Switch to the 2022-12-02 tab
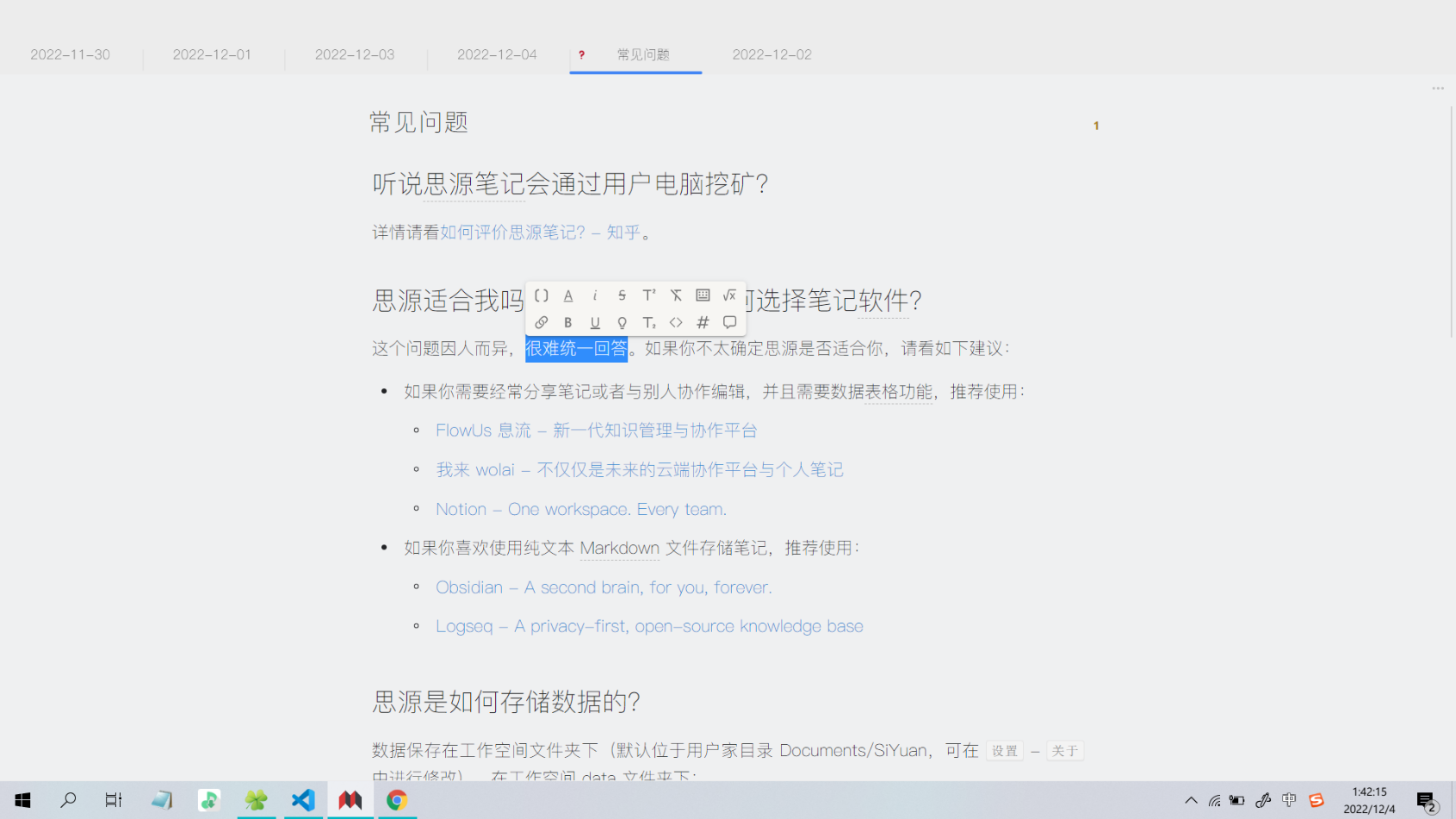The width and height of the screenshot is (1456, 819). pos(771,54)
